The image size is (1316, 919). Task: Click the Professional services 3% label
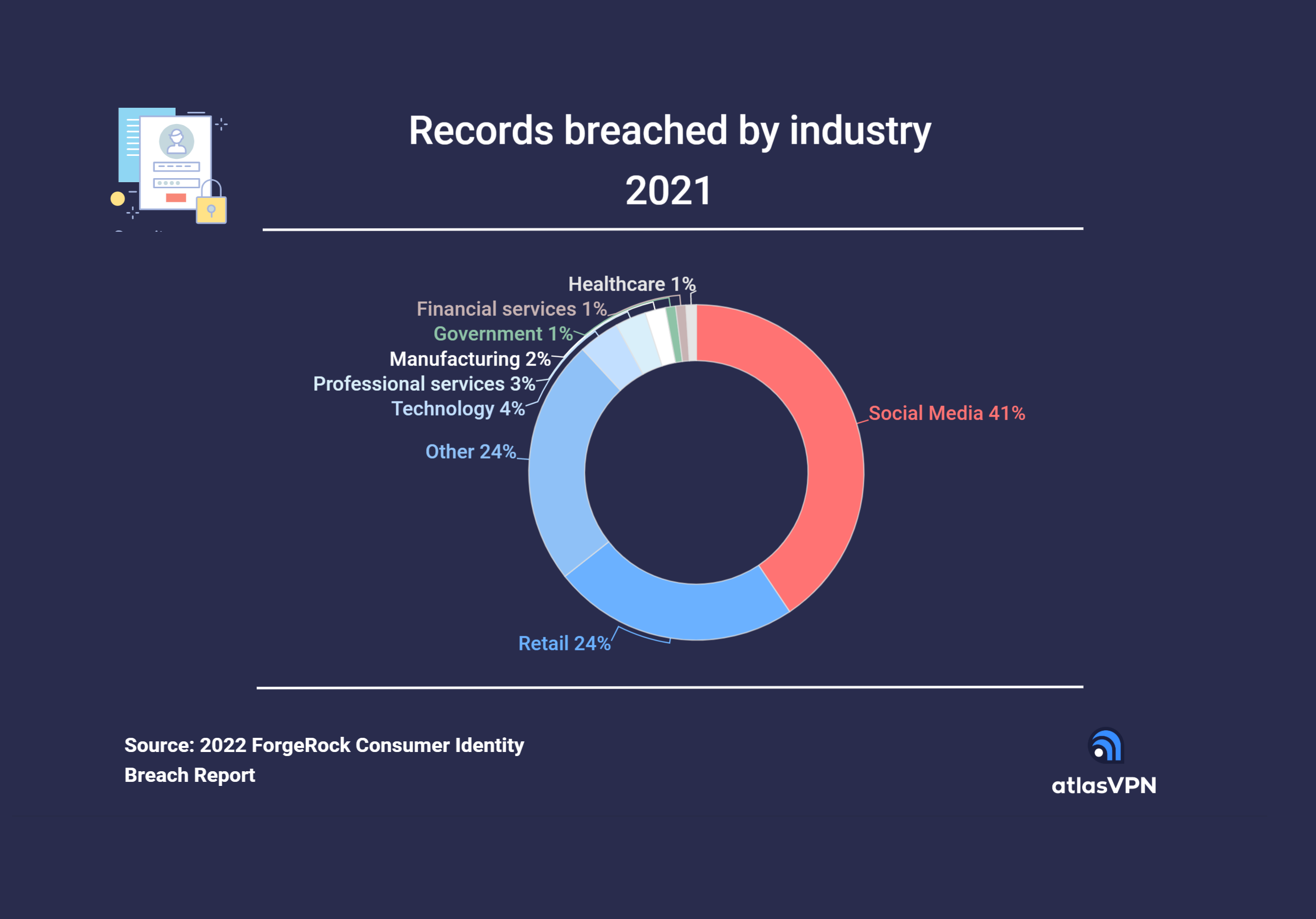point(424,383)
